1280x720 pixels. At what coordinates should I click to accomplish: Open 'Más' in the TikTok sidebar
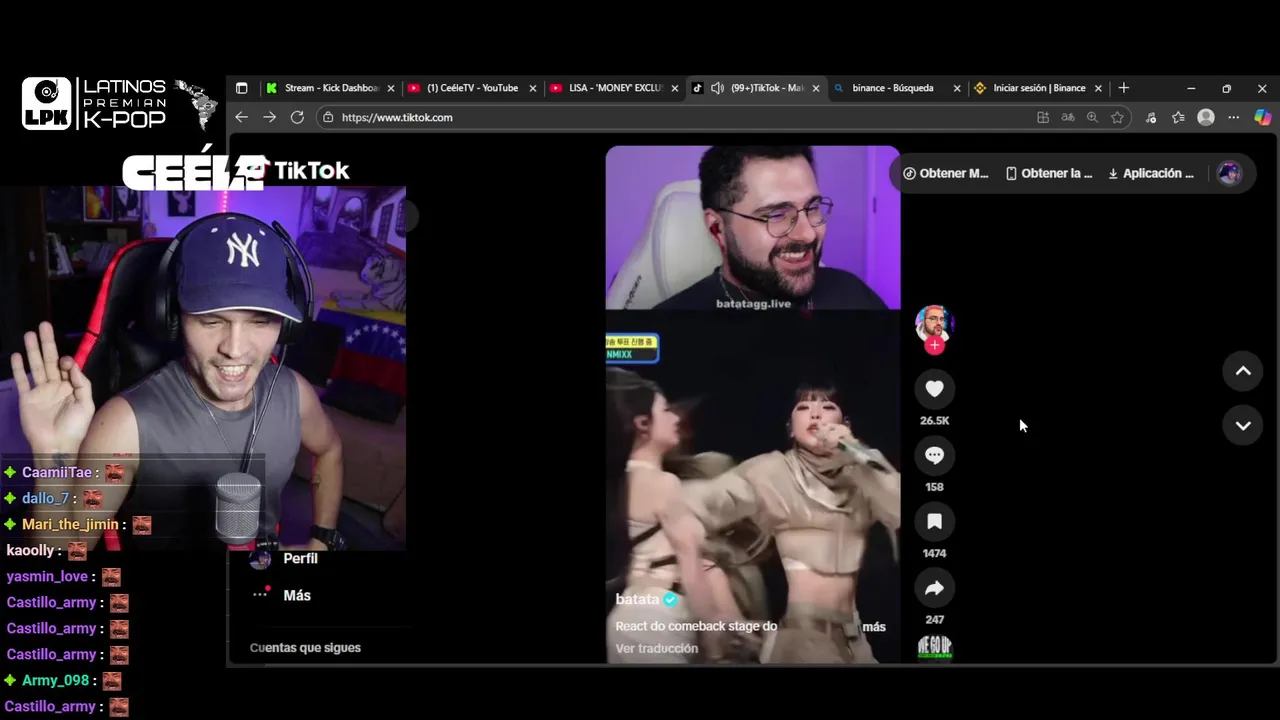[296, 595]
